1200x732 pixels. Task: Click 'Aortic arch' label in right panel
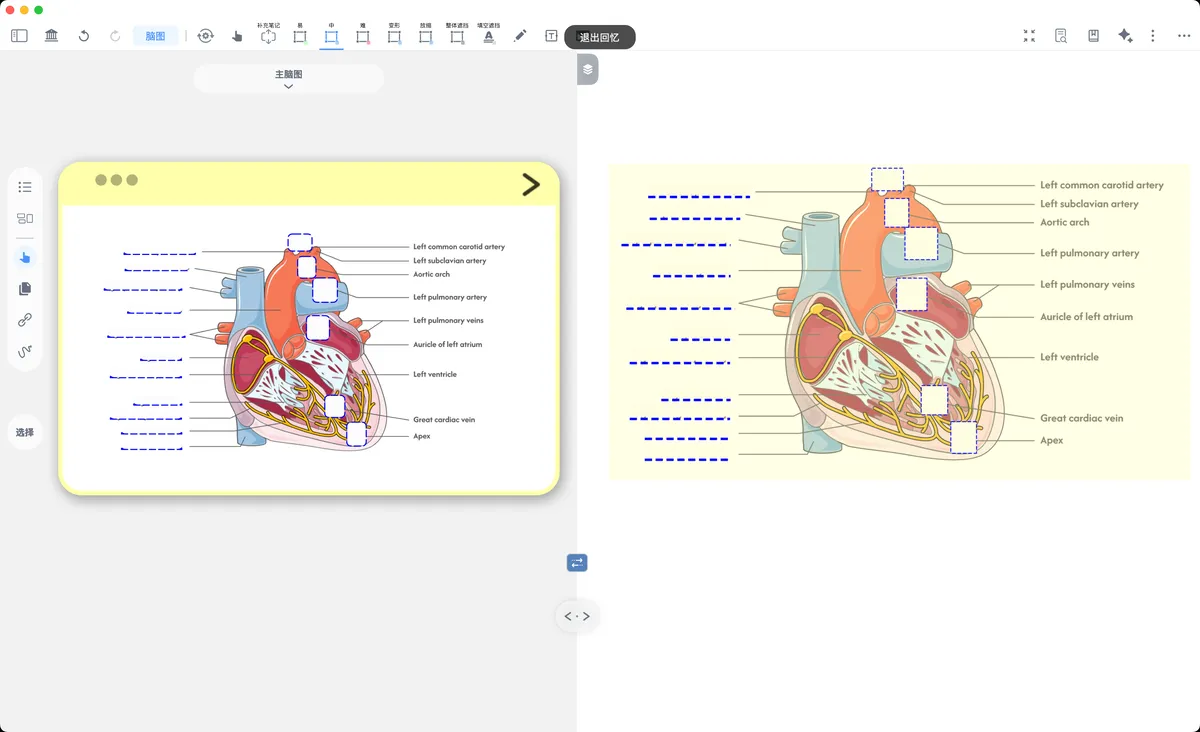[x=1064, y=222]
